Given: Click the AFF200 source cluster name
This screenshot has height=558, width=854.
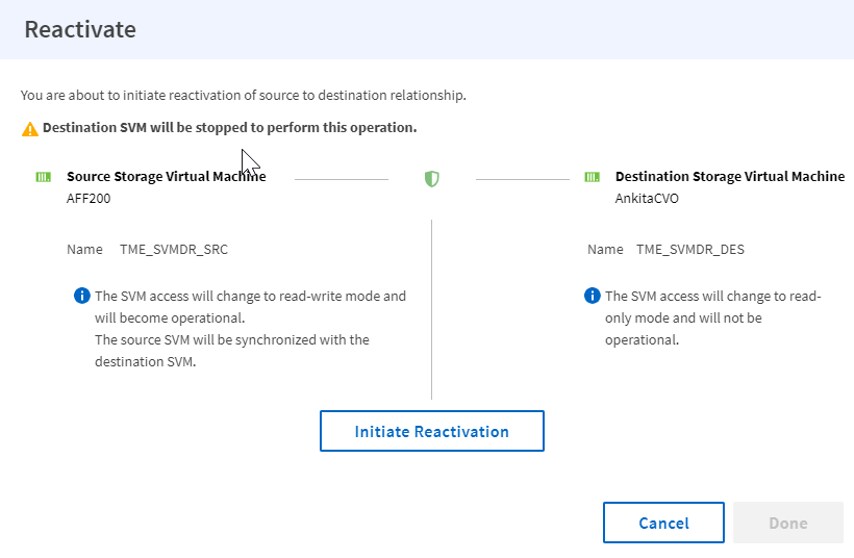Looking at the screenshot, I should pos(89,198).
